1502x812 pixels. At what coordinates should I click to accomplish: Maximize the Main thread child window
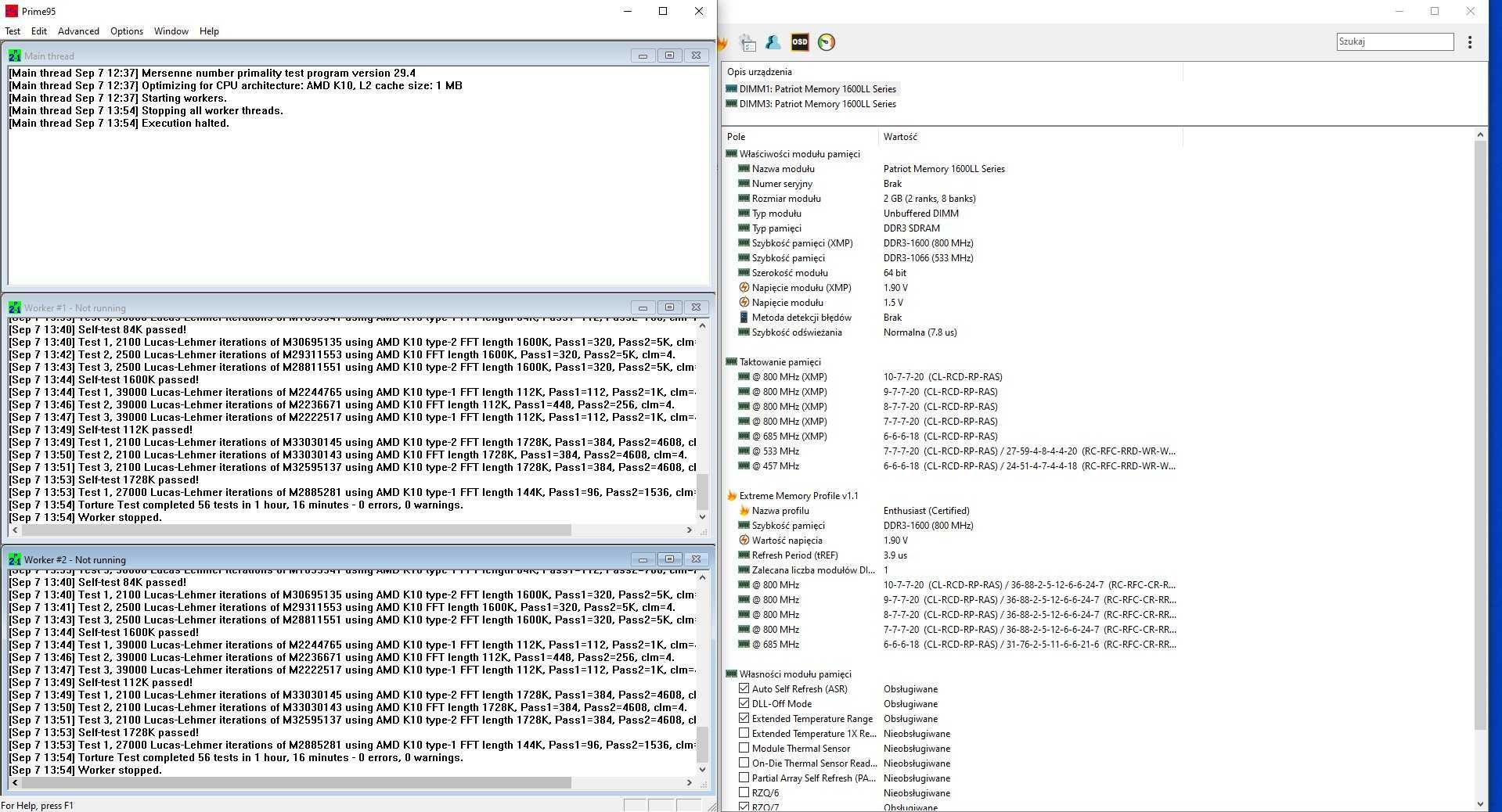[x=669, y=56]
